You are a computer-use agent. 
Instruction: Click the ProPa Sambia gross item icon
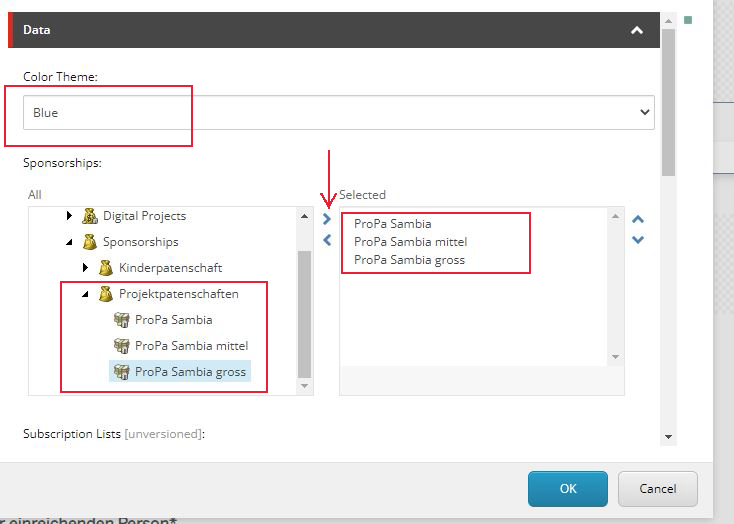[x=122, y=372]
